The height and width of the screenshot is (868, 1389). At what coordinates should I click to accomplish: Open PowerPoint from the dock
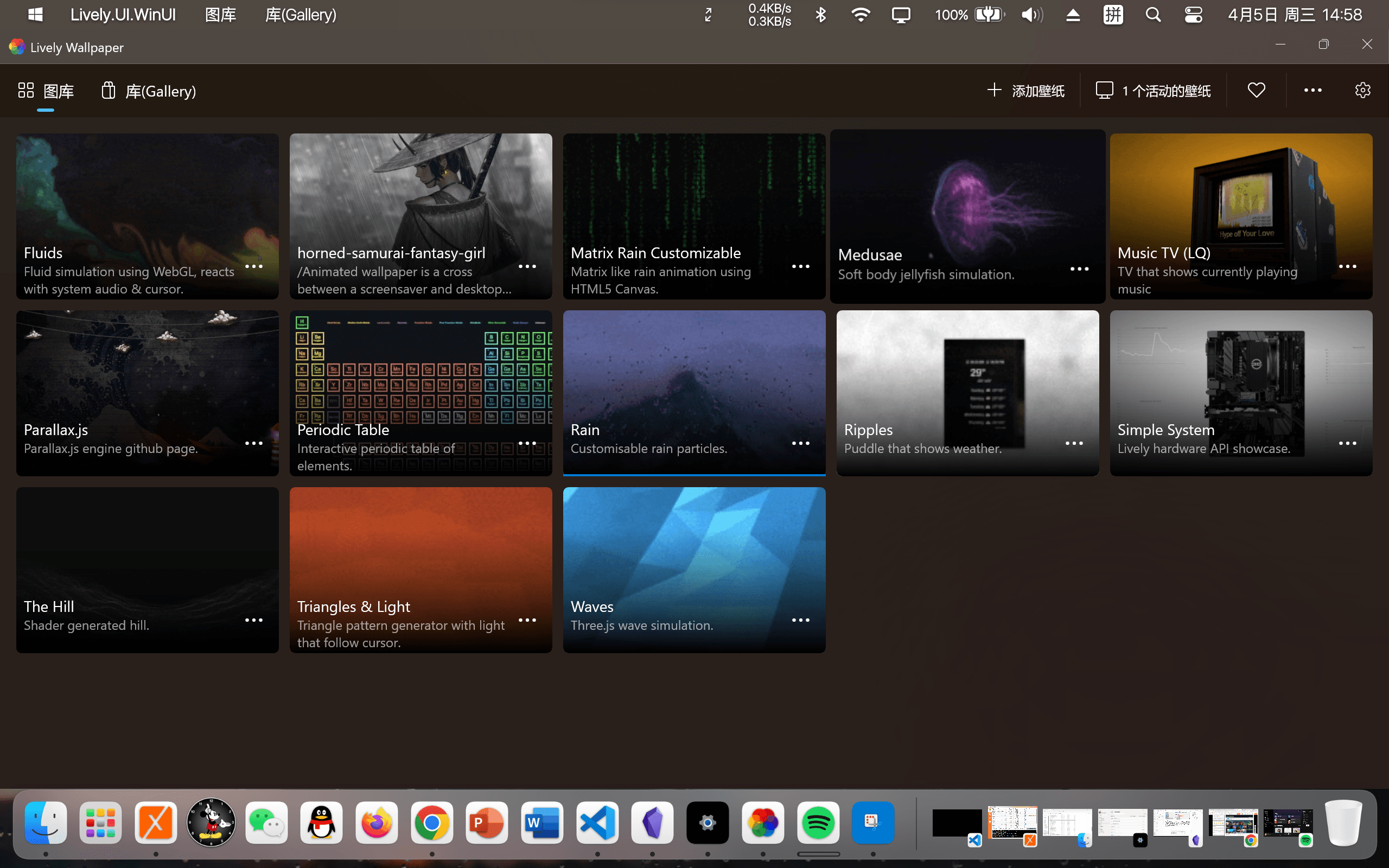coord(487,822)
